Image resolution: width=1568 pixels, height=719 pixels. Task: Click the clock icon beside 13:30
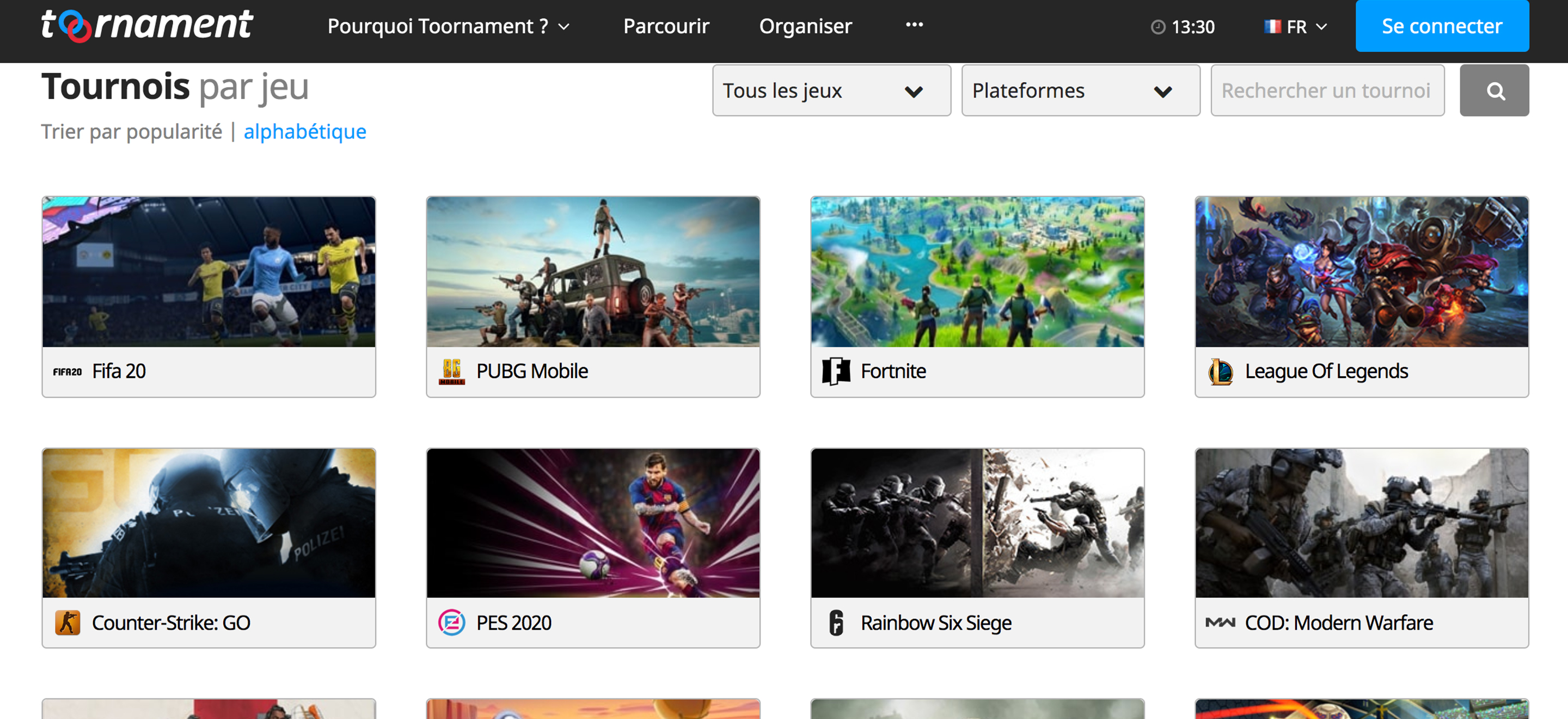[x=1157, y=27]
